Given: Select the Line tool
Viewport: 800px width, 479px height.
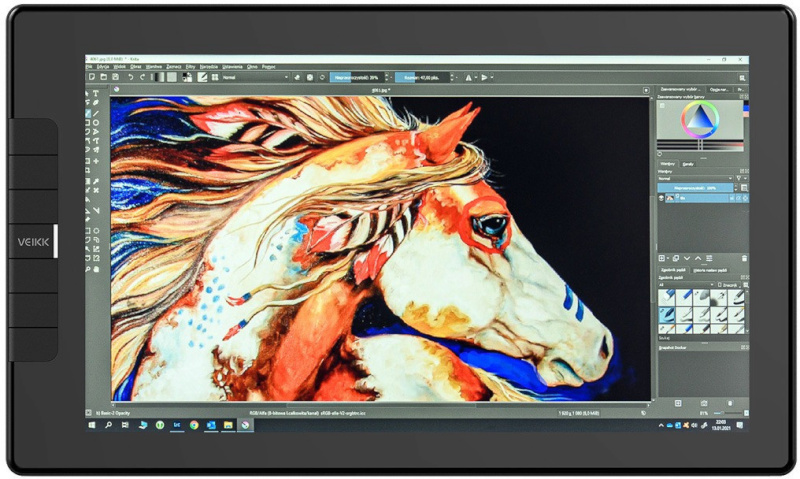Looking at the screenshot, I should point(95,113).
